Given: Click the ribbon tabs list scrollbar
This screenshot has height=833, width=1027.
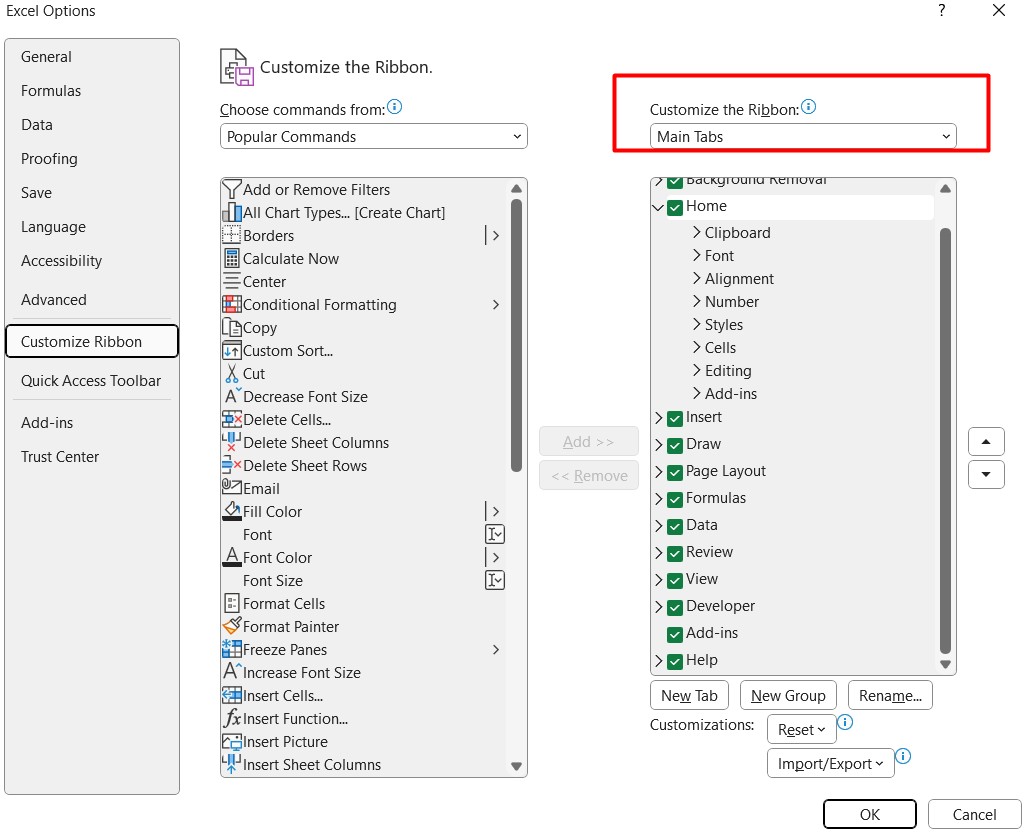Looking at the screenshot, I should 945,440.
